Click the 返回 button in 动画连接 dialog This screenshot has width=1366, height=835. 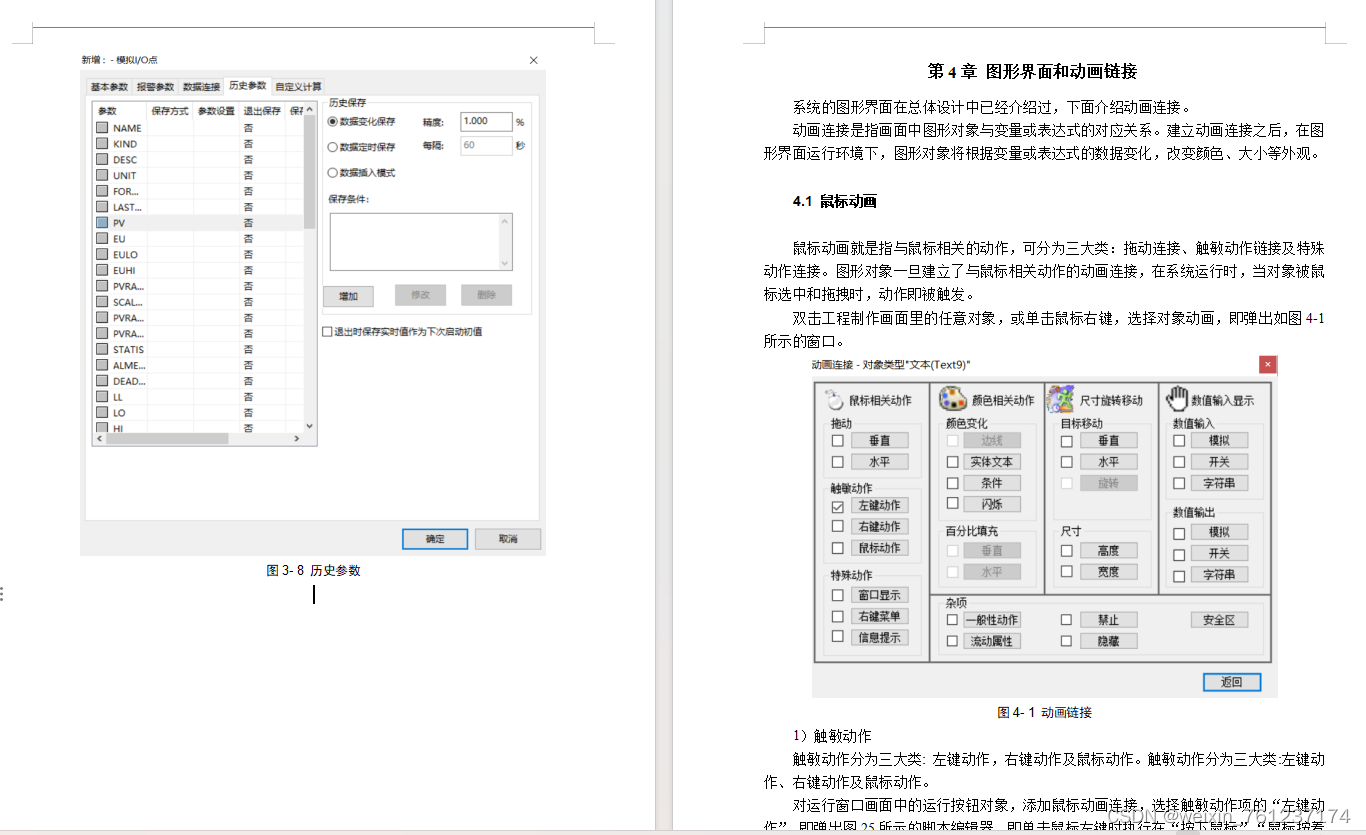click(1231, 682)
